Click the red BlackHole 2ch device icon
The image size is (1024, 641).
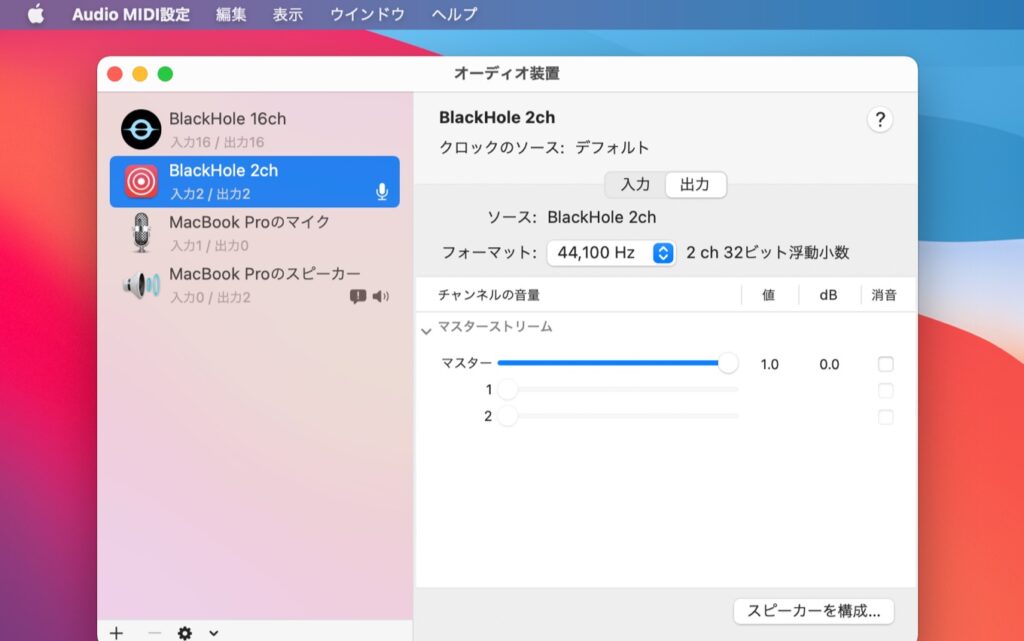tap(141, 181)
